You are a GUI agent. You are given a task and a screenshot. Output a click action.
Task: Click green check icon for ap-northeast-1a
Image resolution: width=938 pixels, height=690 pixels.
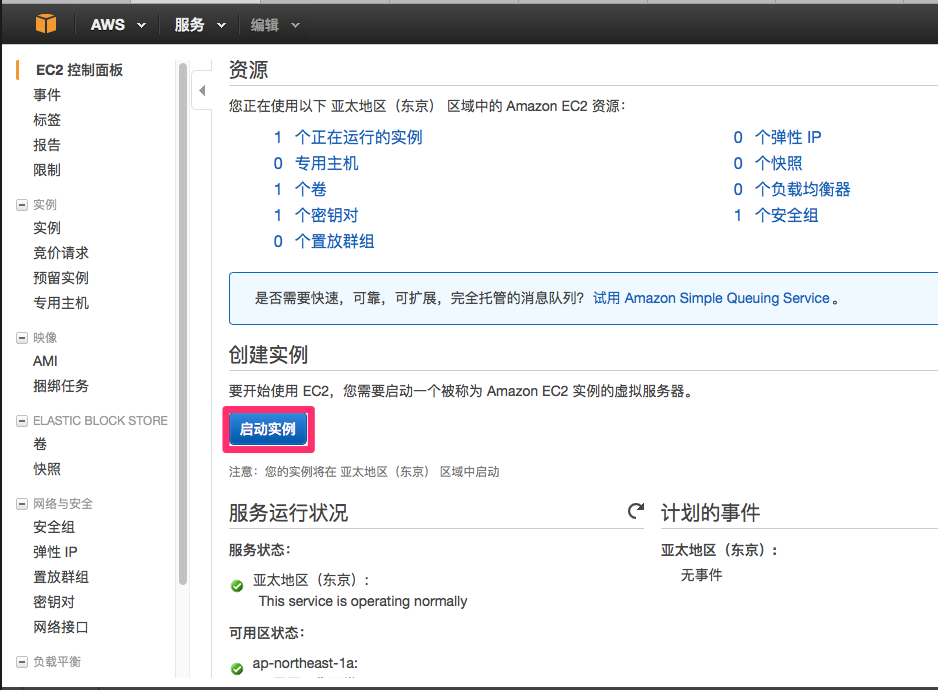click(x=237, y=668)
